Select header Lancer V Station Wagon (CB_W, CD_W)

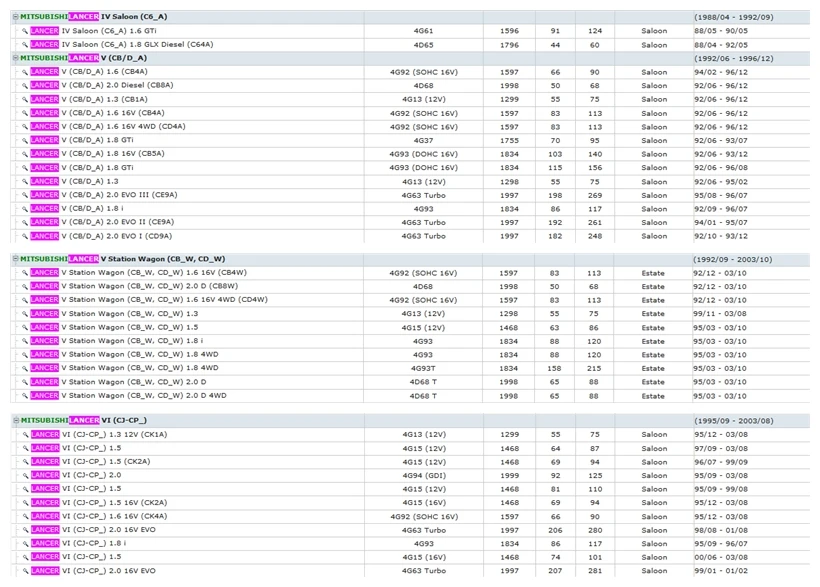[122, 259]
